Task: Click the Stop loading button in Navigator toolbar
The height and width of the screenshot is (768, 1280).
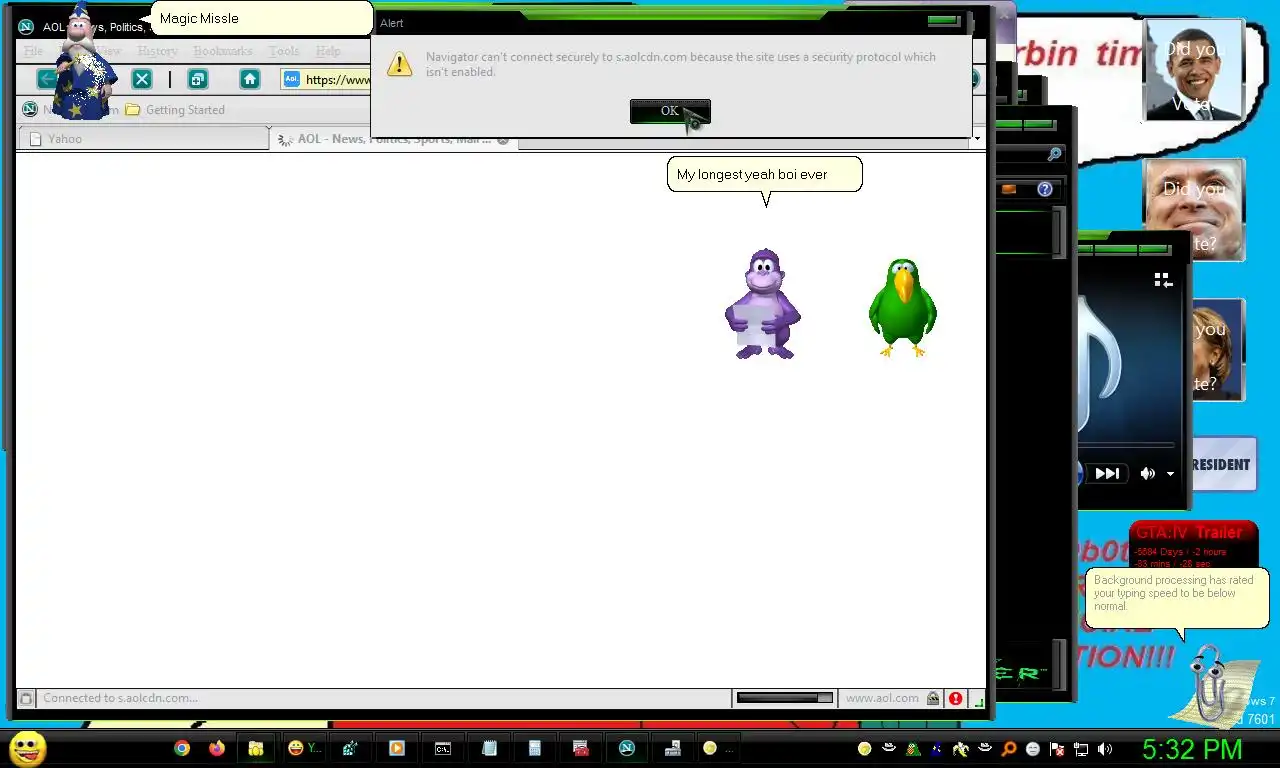Action: [142, 79]
